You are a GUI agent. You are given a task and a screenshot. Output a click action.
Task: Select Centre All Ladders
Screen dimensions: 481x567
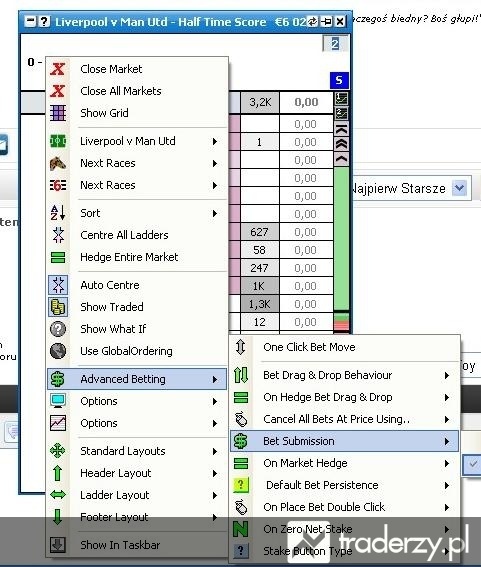coord(137,235)
